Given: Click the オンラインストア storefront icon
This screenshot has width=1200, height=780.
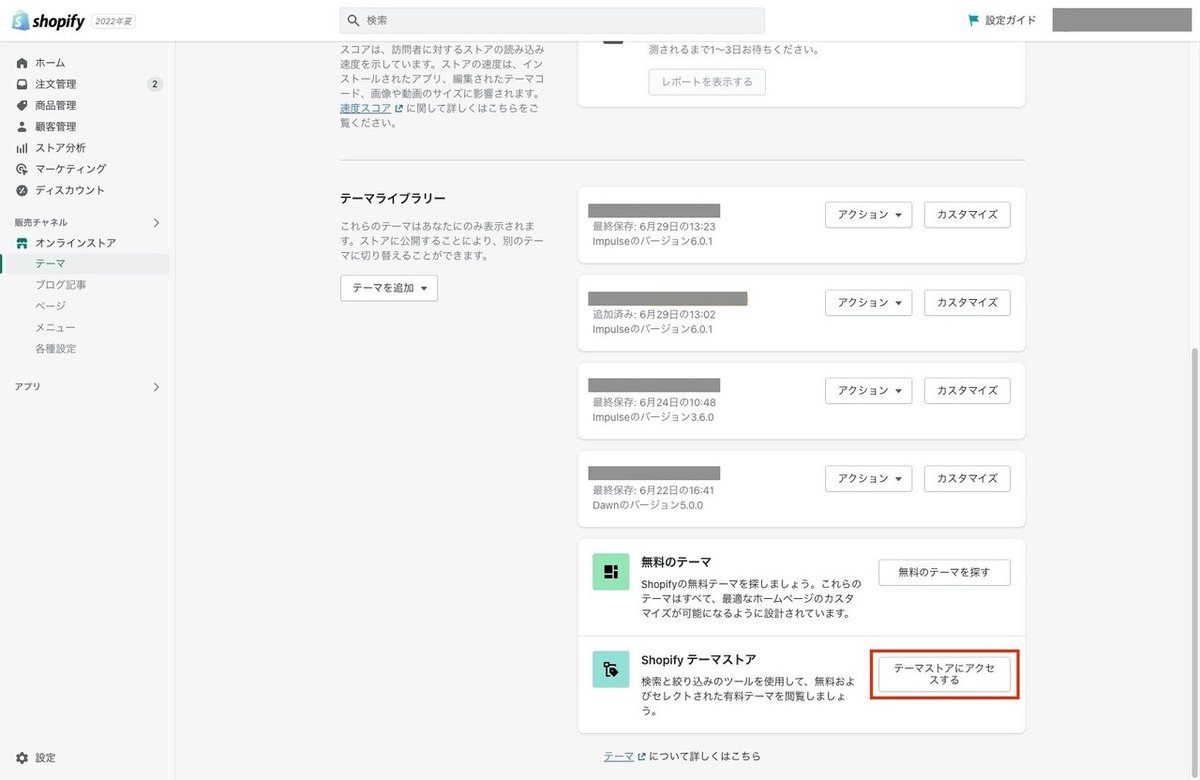Looking at the screenshot, I should [x=22, y=243].
